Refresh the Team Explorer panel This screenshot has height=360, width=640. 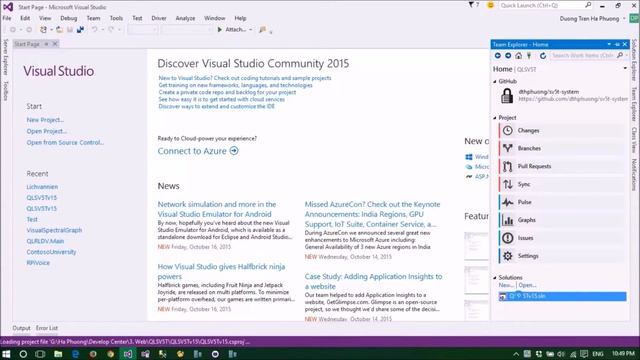tap(543, 56)
